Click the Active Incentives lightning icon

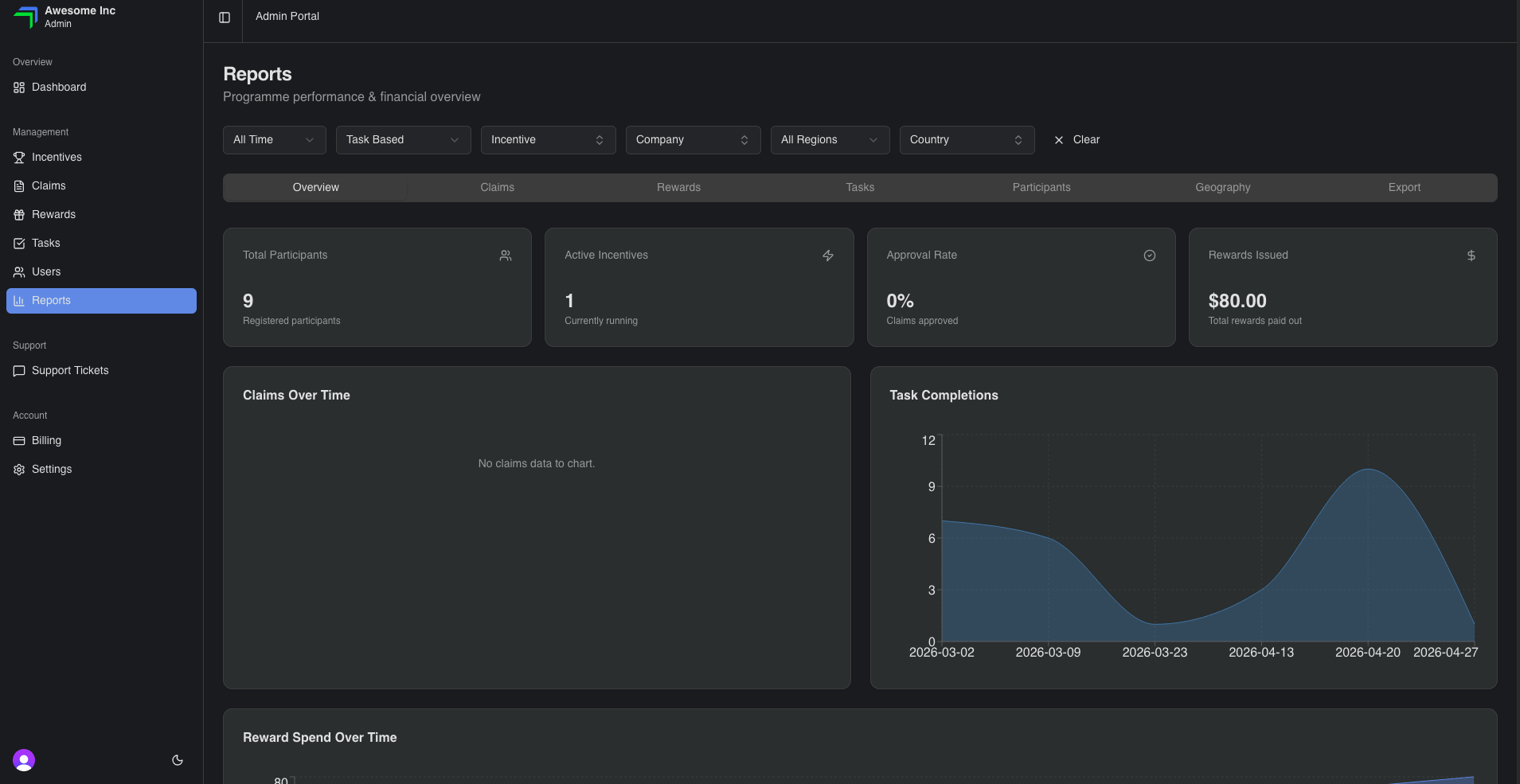pyautogui.click(x=828, y=255)
